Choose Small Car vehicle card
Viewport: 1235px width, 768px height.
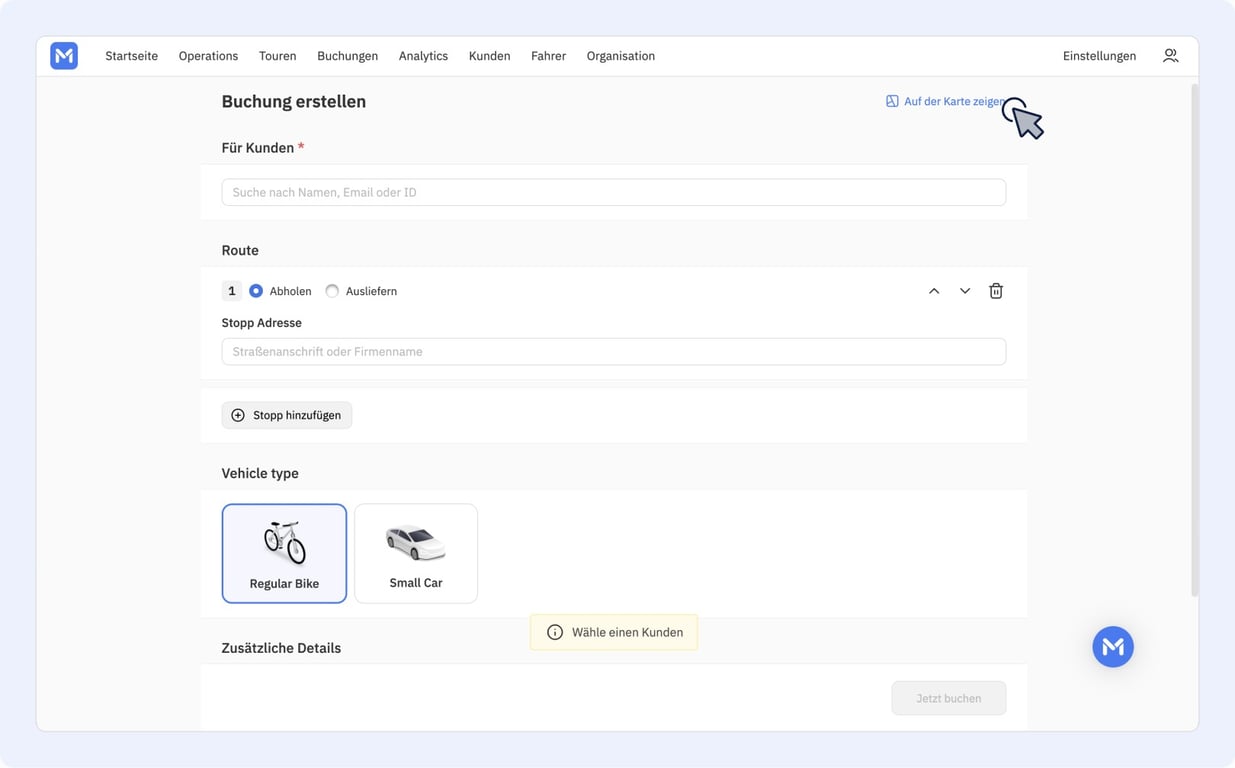pyautogui.click(x=416, y=553)
